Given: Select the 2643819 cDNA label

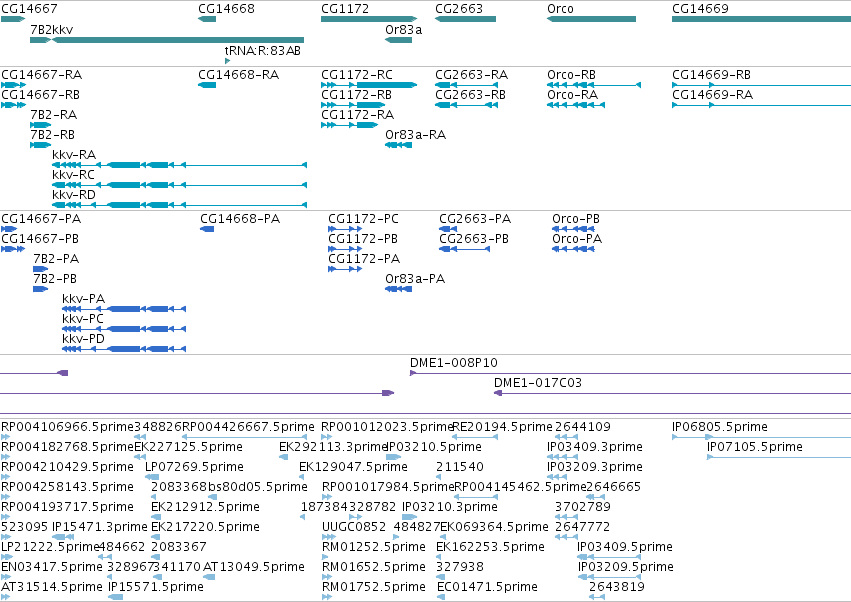Looking at the screenshot, I should 617,587.
